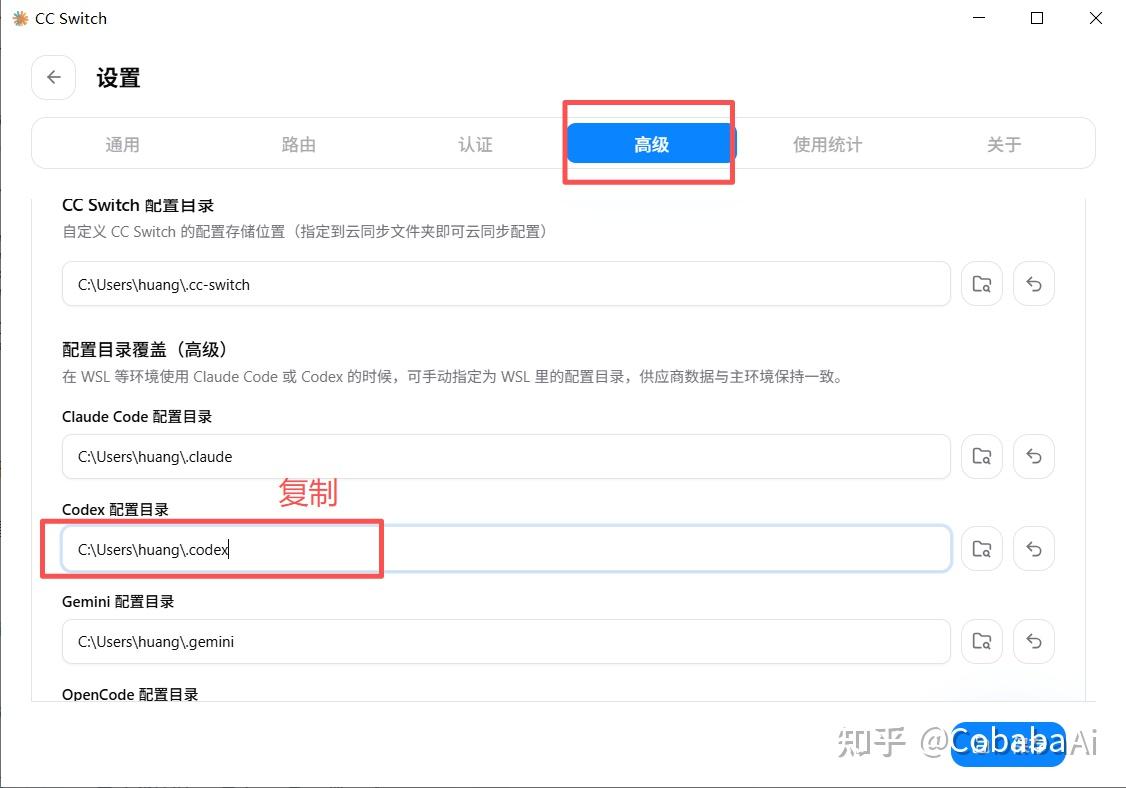Reset Gemini config directory path

(1033, 641)
